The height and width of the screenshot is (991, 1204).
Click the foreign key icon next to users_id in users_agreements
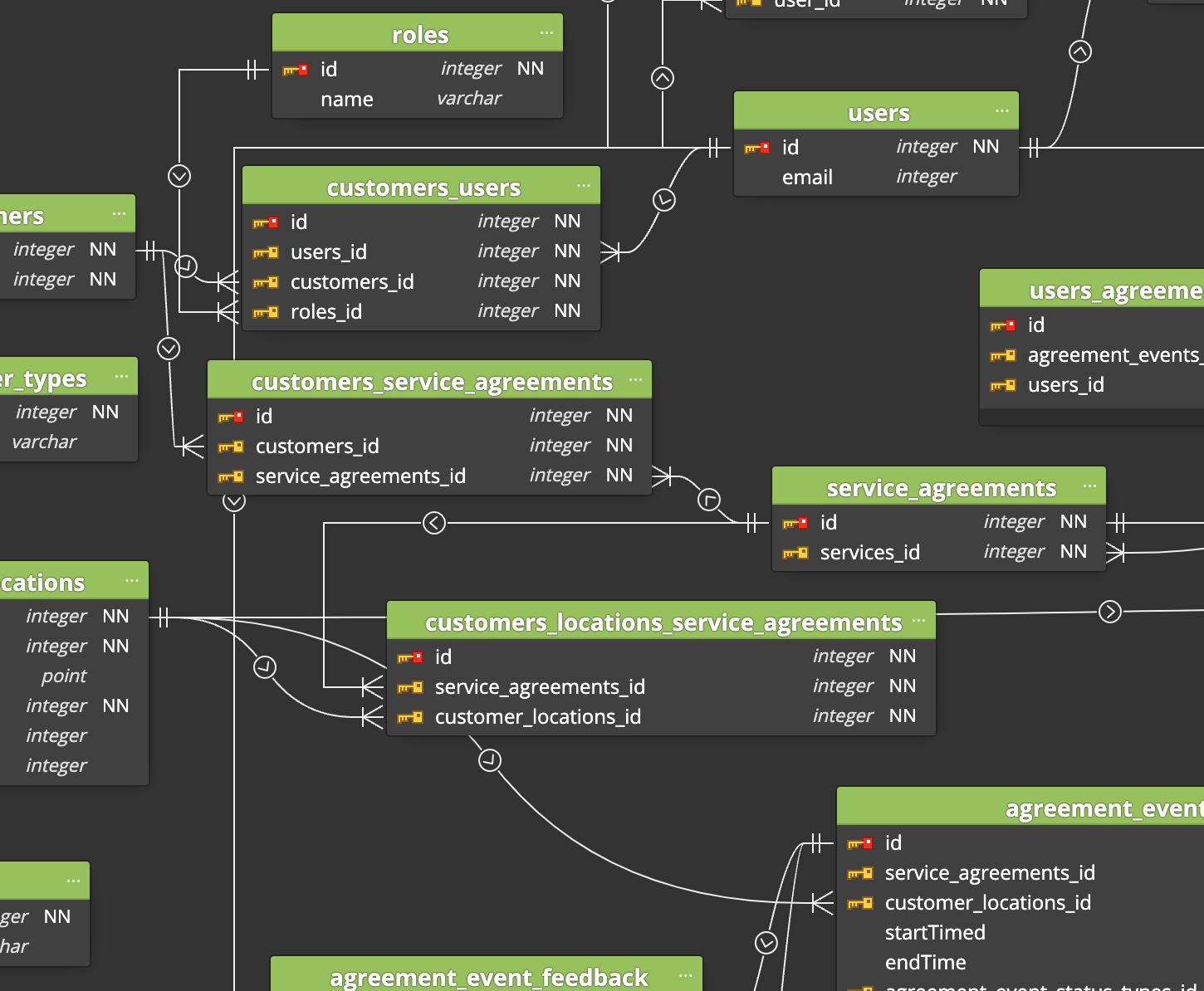pyautogui.click(x=1004, y=384)
